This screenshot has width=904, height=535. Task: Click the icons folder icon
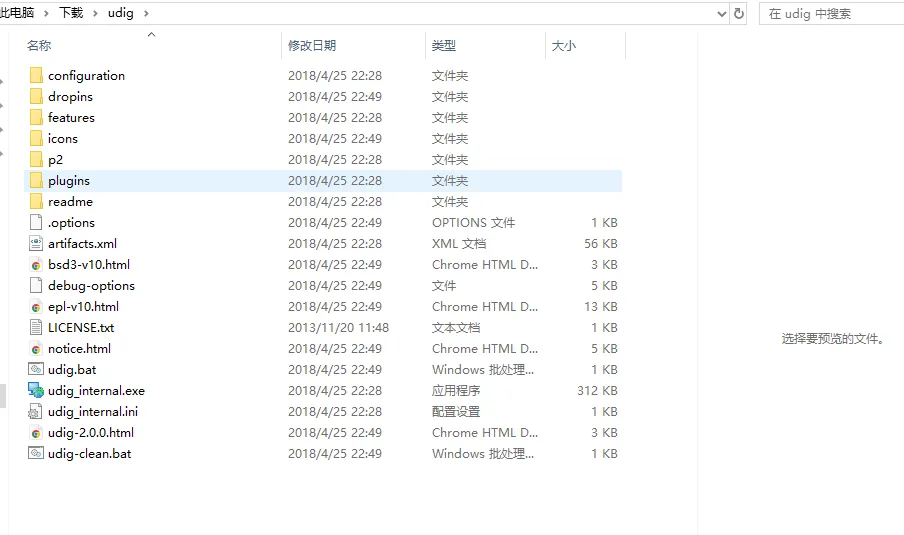[x=36, y=138]
